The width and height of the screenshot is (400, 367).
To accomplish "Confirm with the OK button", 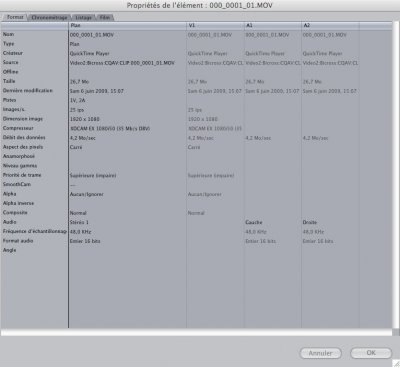I will coord(371,353).
